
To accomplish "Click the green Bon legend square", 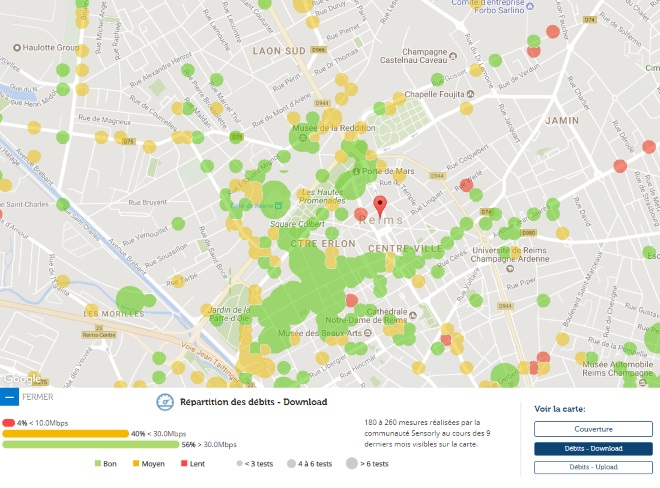I will coord(98,463).
